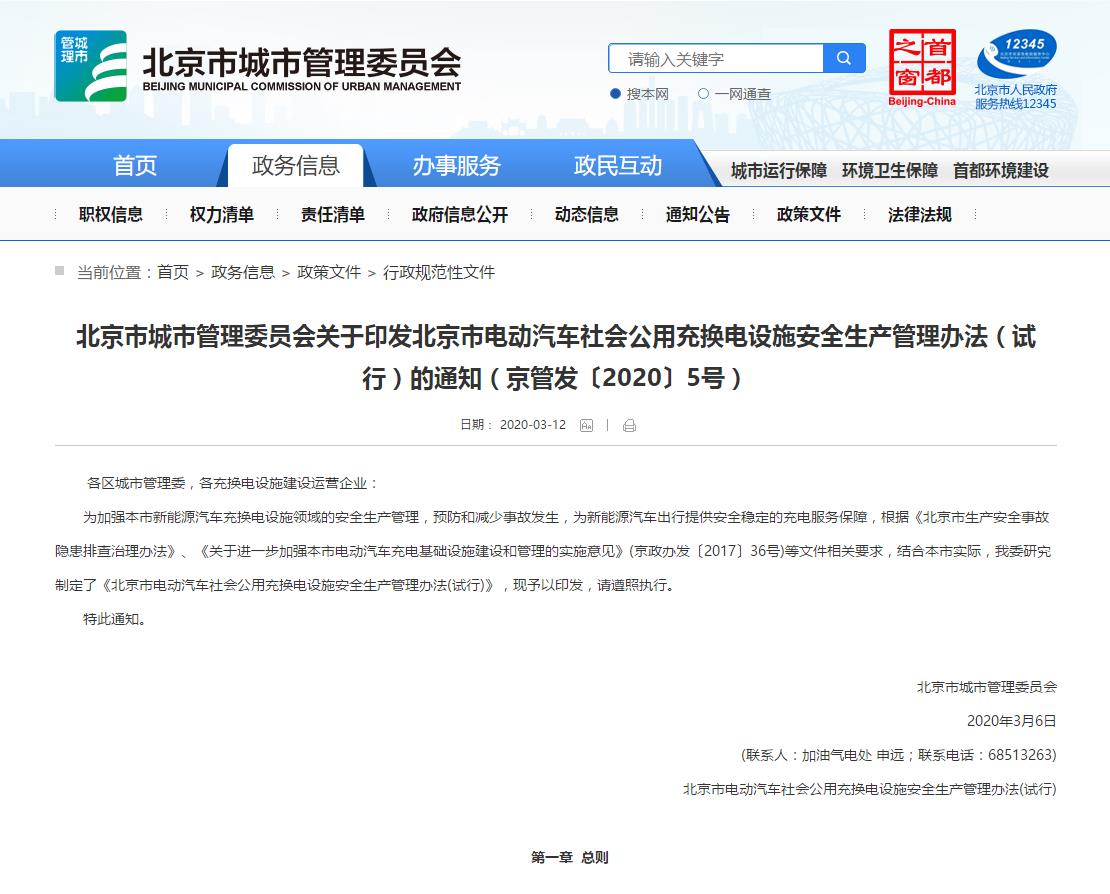
Task: Click the 特此通知。 line
Action: pyautogui.click(x=115, y=619)
